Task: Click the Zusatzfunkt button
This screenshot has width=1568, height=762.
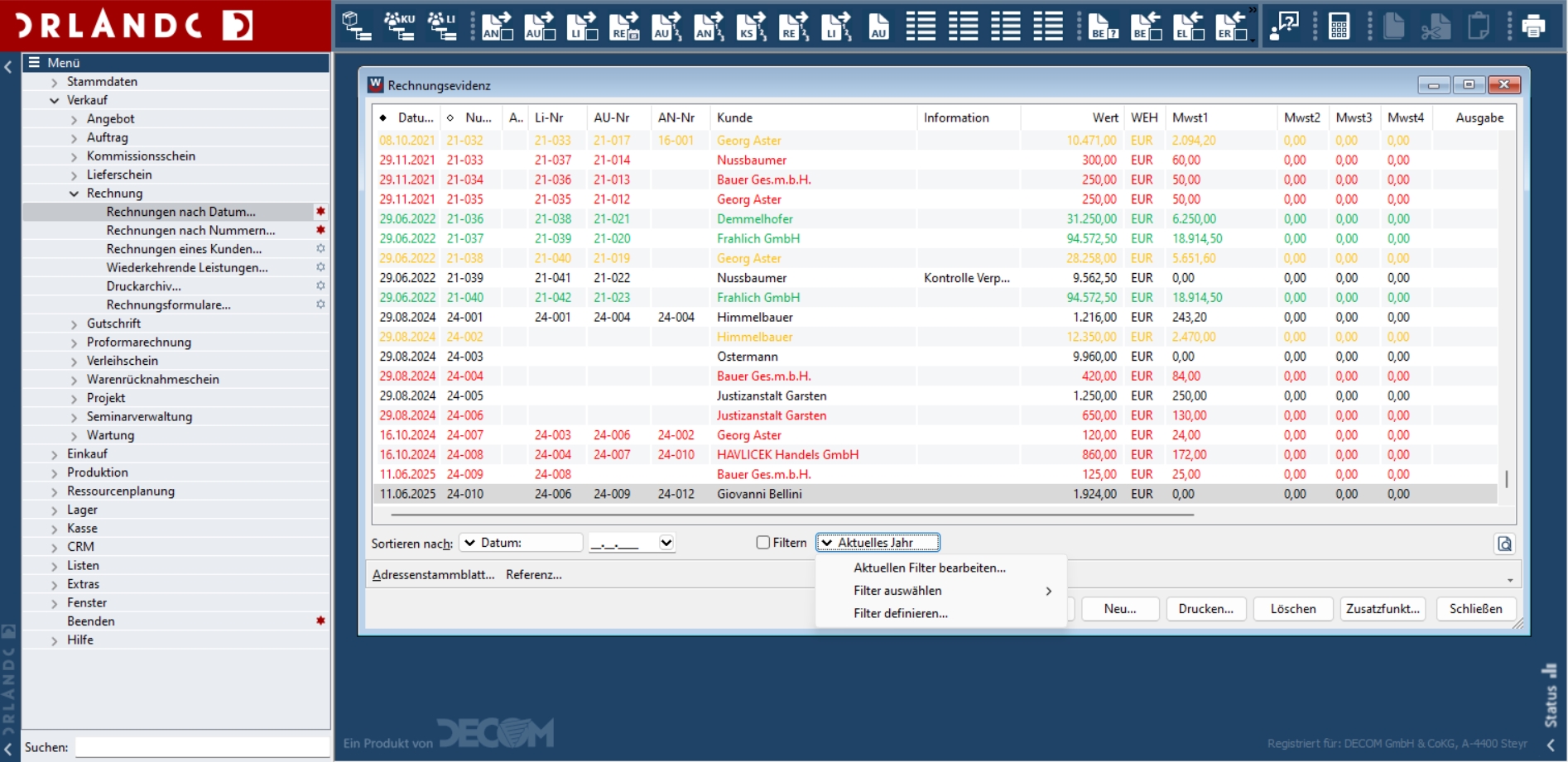Action: [1383, 609]
